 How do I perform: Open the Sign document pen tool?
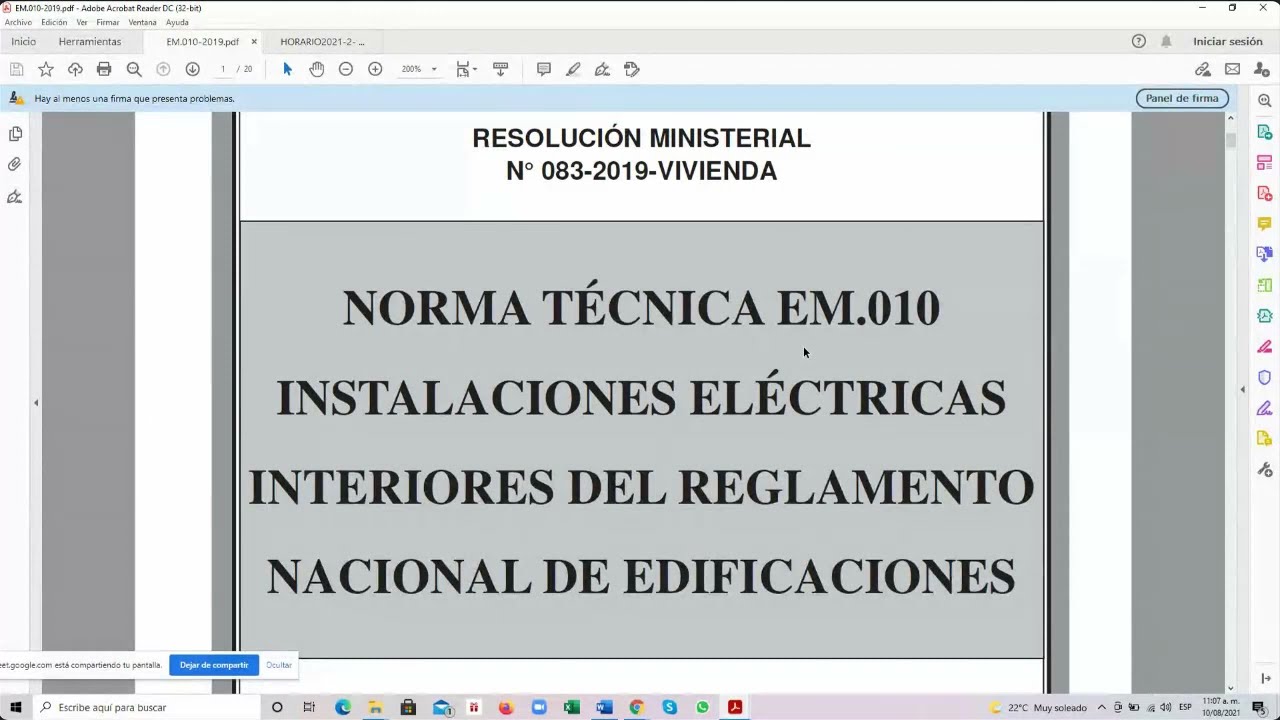click(602, 69)
